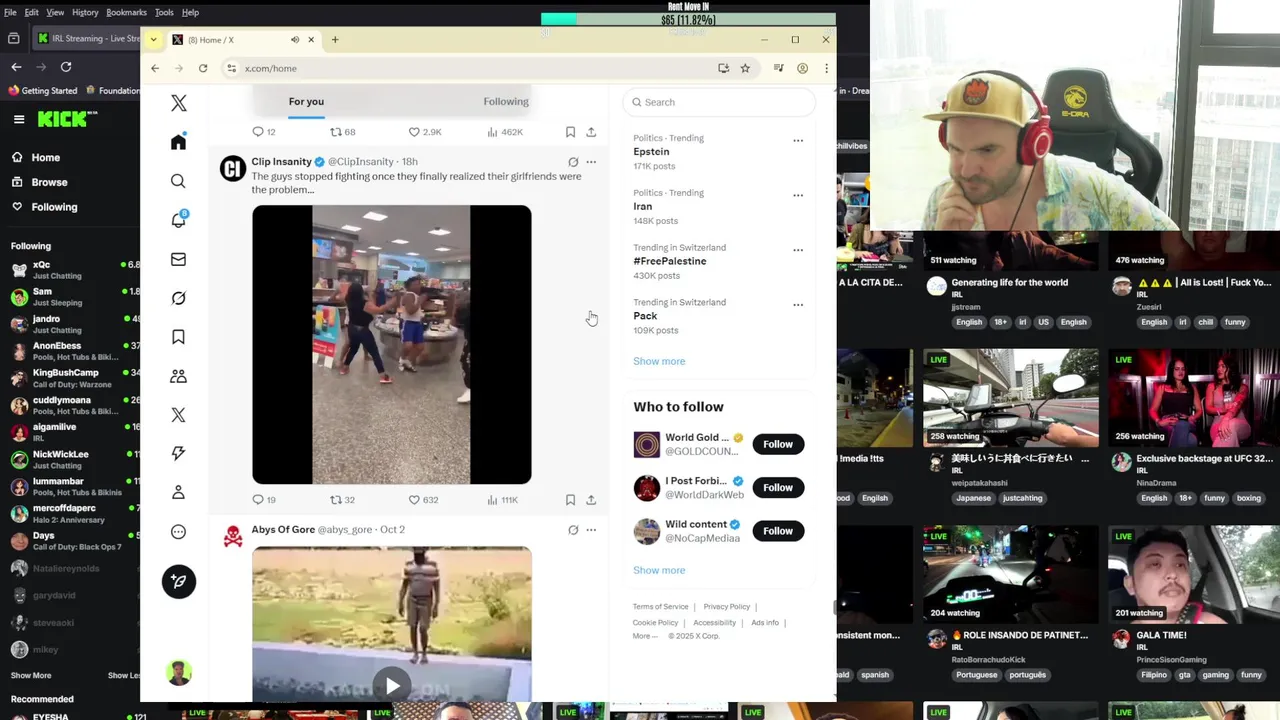Share the post with 2.9K likes

(591, 132)
